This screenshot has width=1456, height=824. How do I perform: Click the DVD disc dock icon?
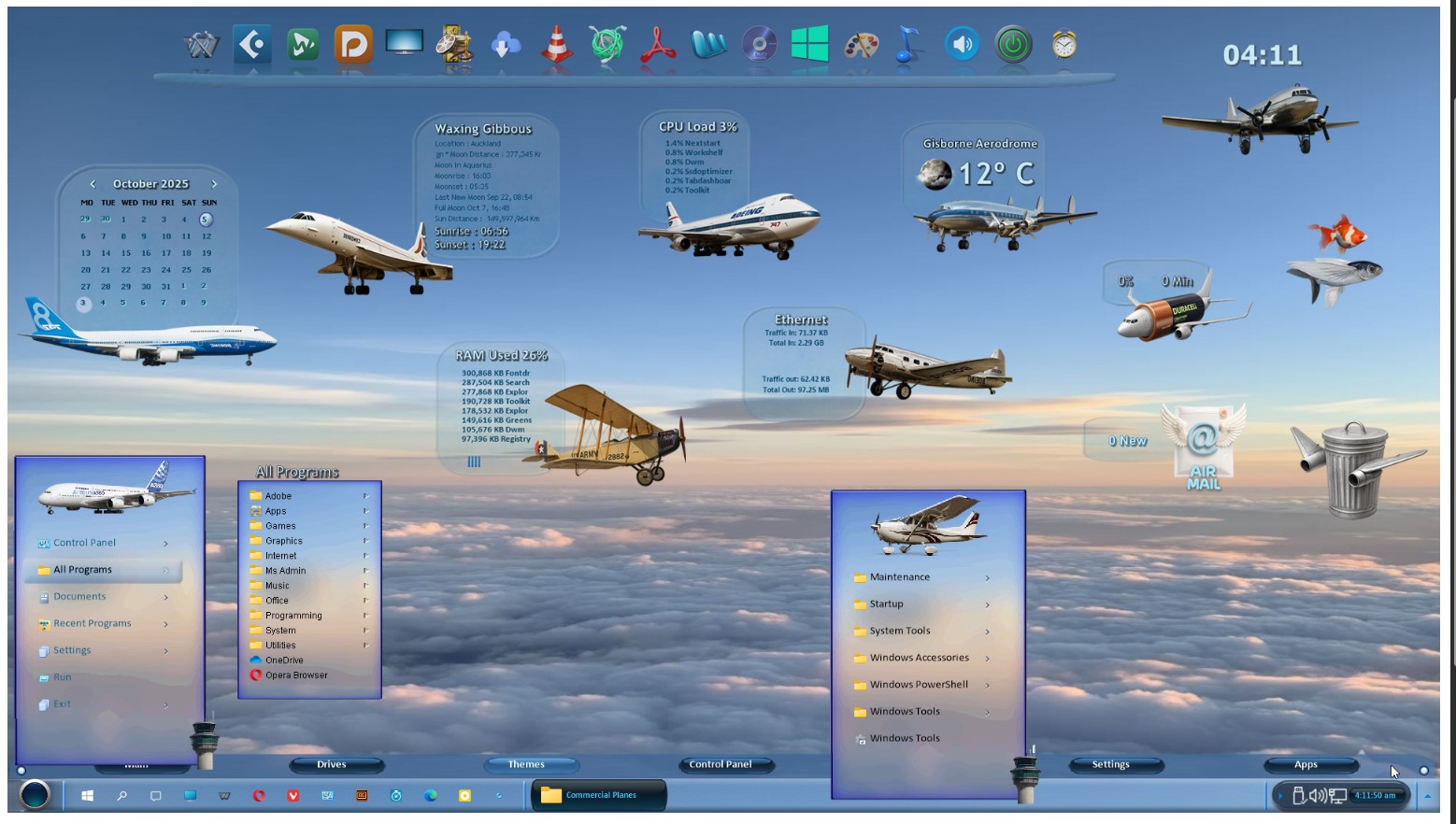click(759, 45)
